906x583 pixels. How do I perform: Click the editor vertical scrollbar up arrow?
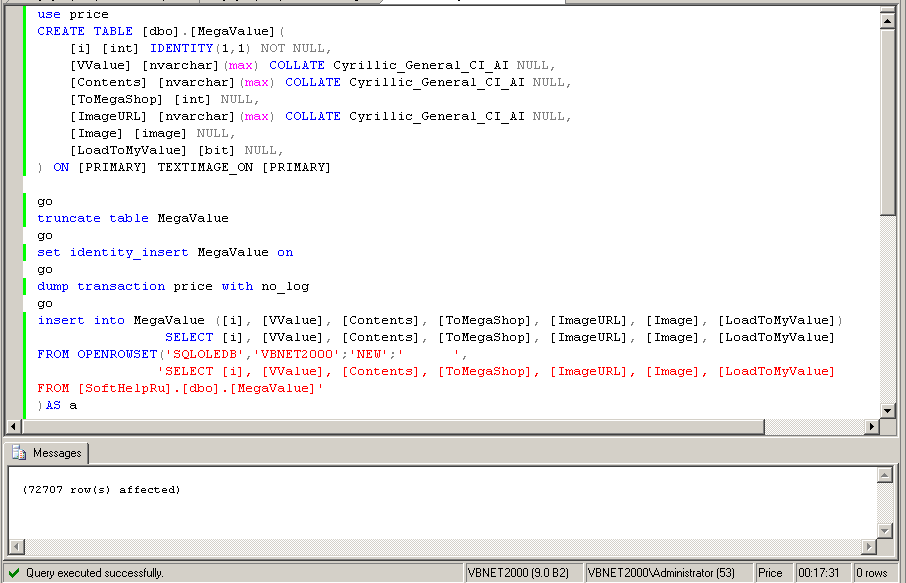[x=888, y=20]
